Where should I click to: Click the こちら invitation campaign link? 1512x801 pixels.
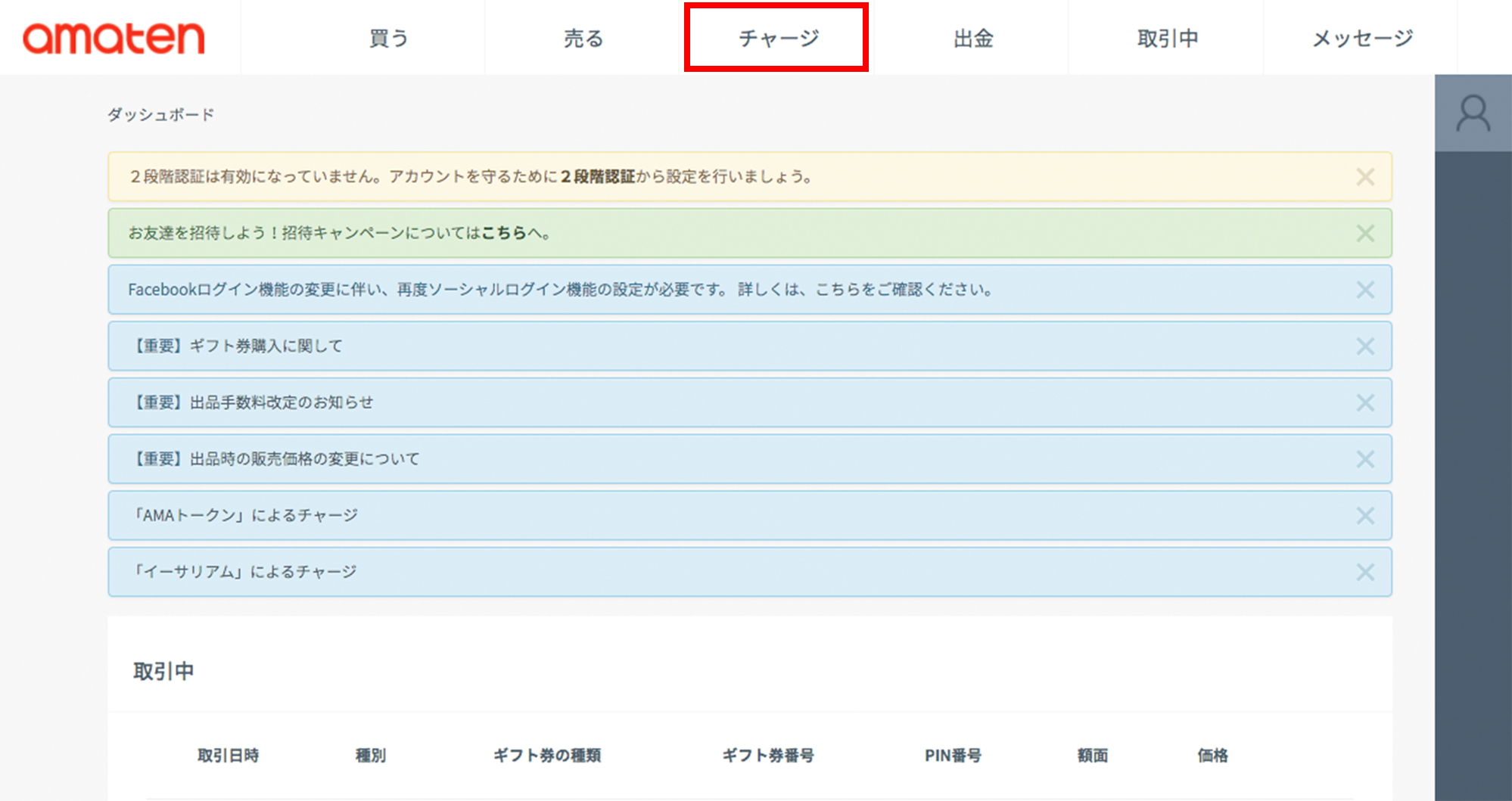tap(503, 233)
